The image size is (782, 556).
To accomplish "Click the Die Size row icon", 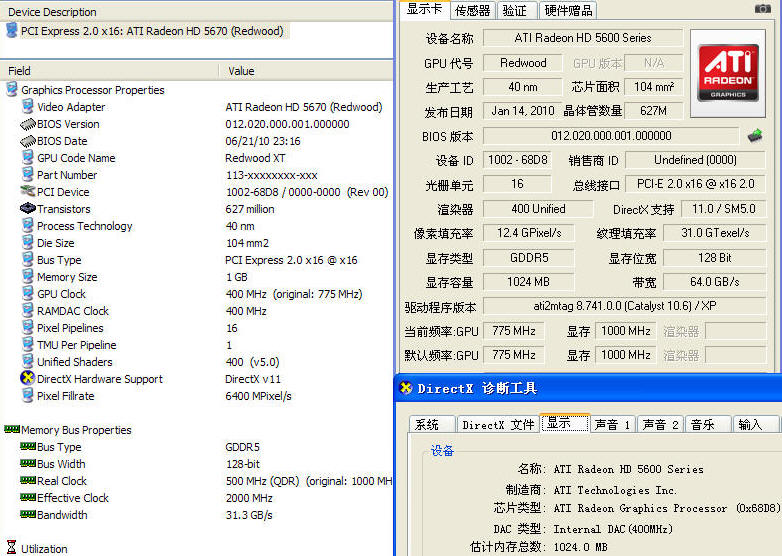I will point(27,242).
